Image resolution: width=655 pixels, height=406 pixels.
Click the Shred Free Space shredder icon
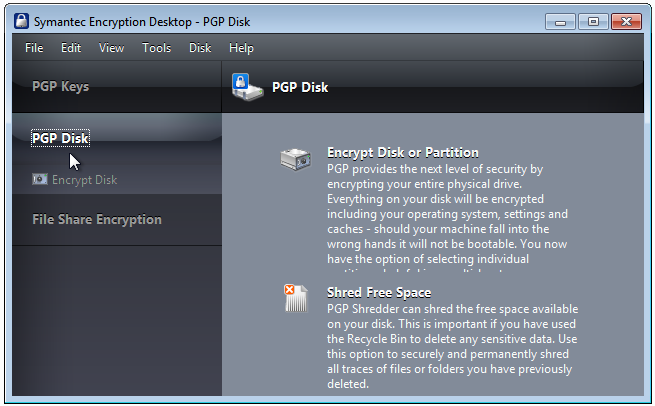297,300
